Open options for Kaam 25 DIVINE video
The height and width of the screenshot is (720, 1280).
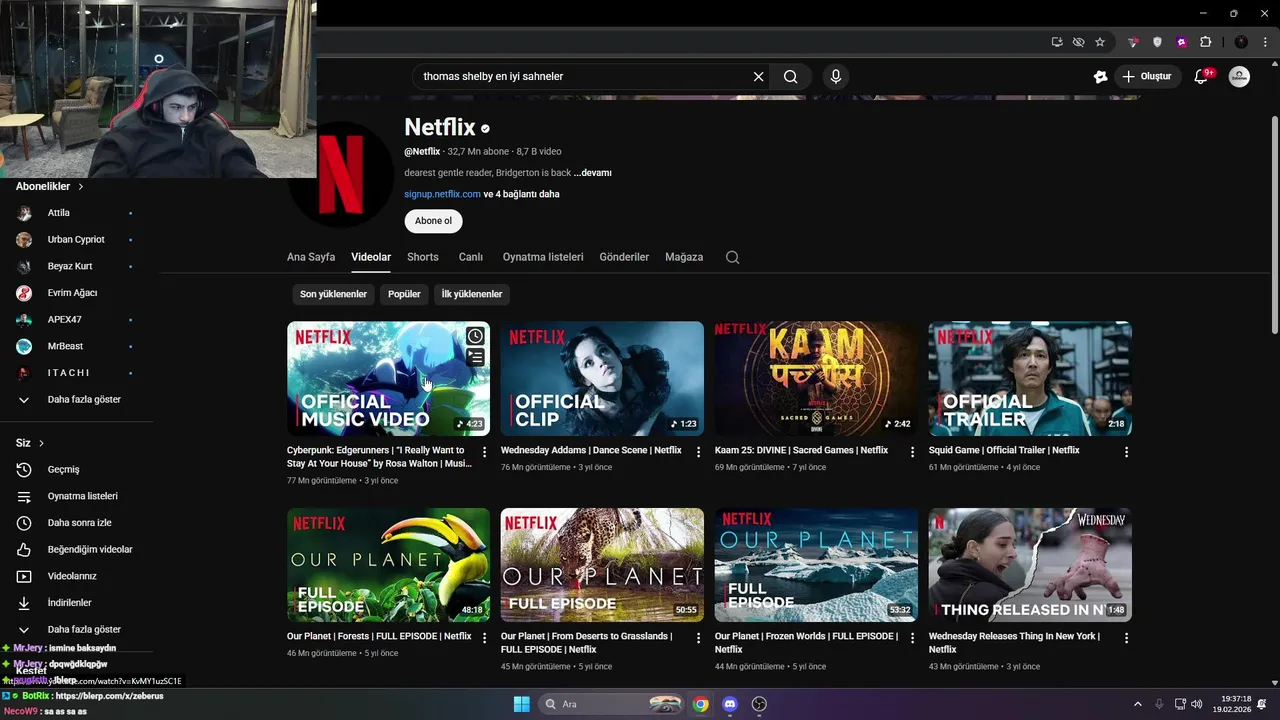pyautogui.click(x=912, y=452)
